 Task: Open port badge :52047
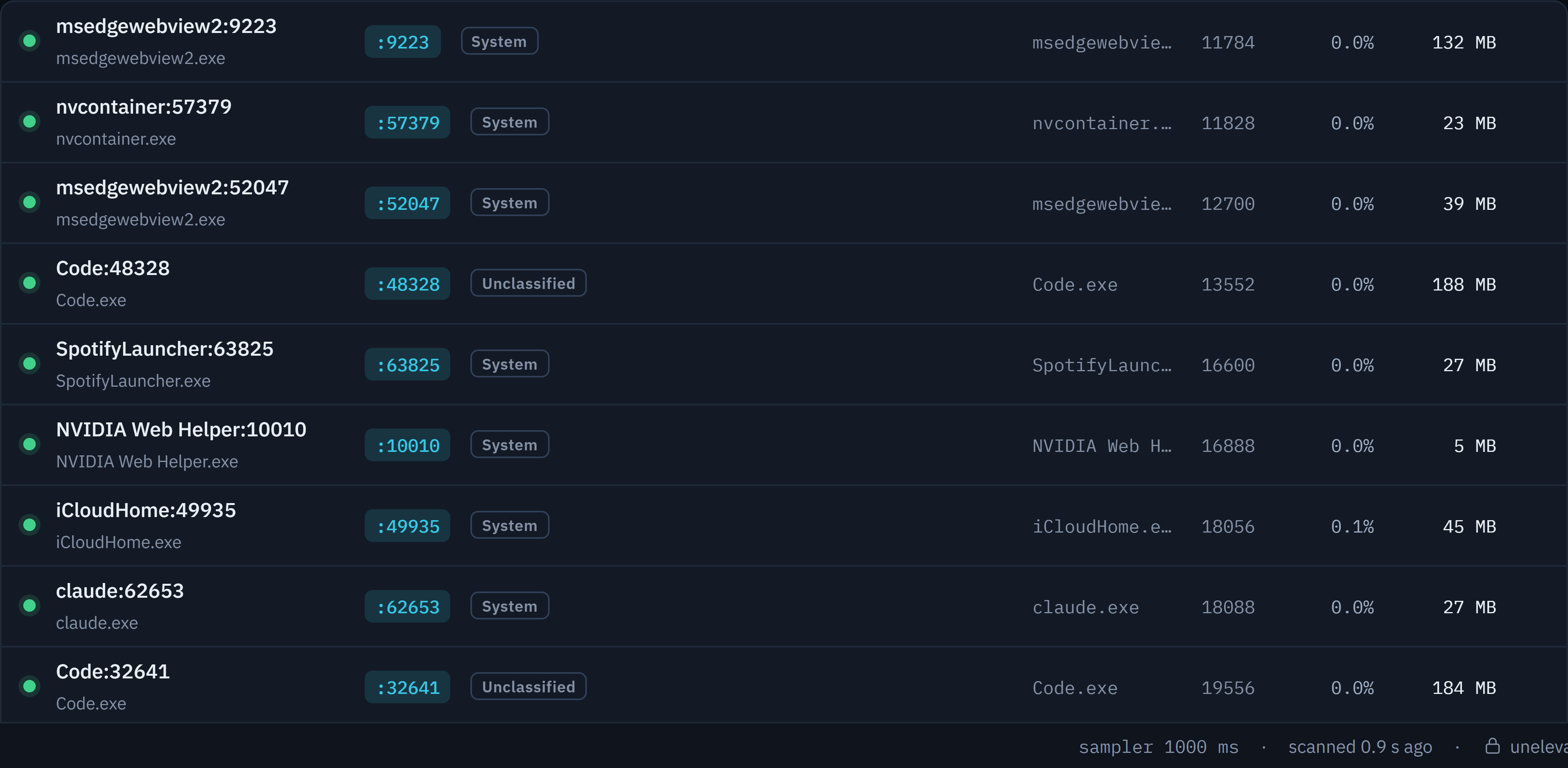[407, 202]
